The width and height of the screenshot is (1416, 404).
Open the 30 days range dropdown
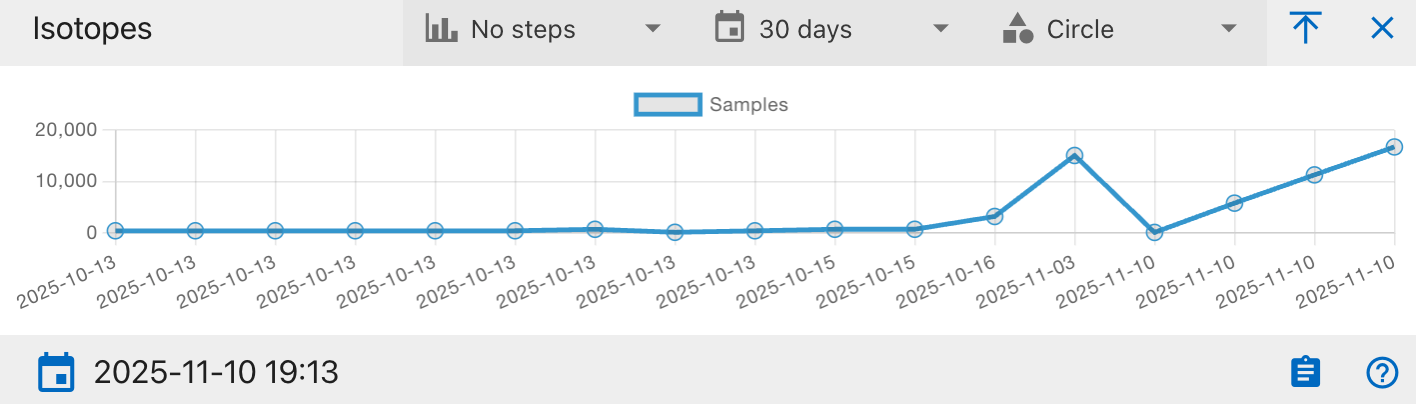pyautogui.click(x=832, y=30)
